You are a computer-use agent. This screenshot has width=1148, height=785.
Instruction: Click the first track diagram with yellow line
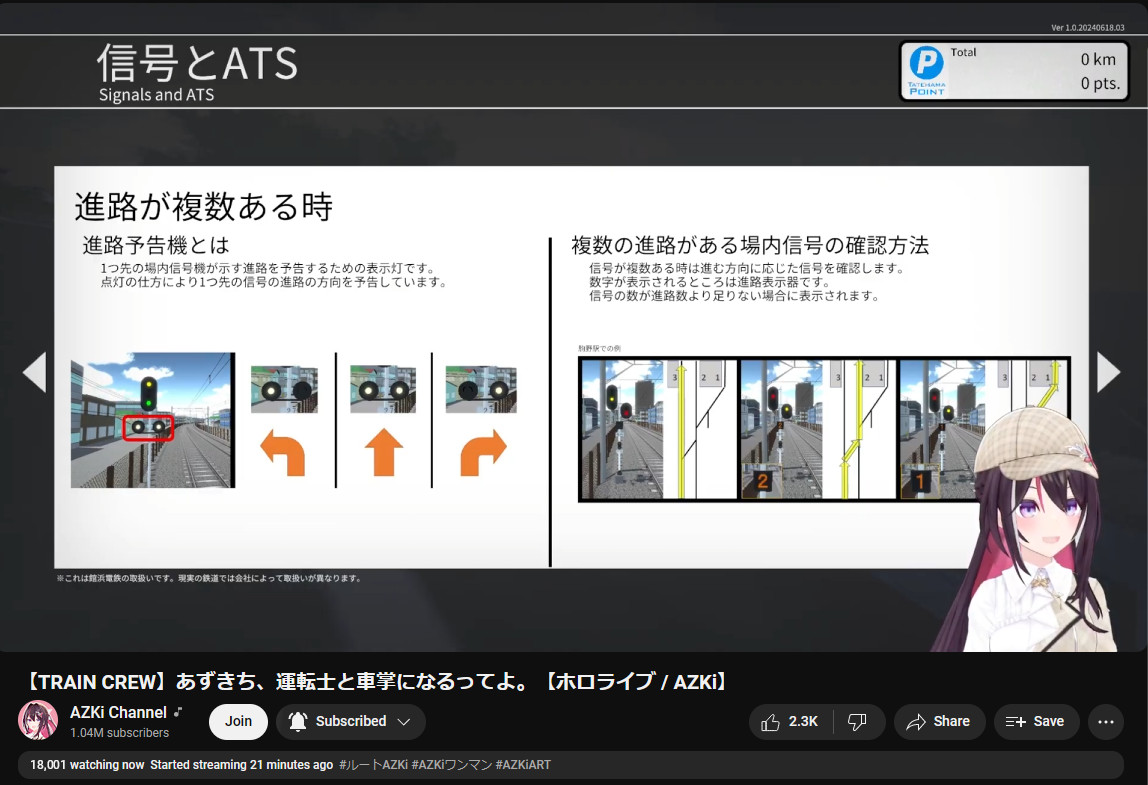tap(699, 429)
